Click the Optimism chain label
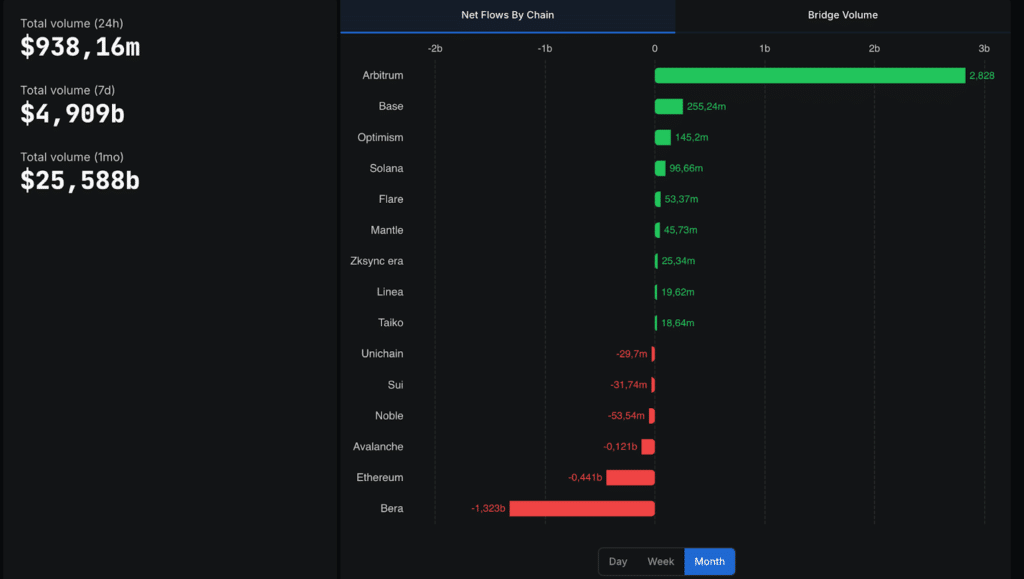 [x=380, y=137]
